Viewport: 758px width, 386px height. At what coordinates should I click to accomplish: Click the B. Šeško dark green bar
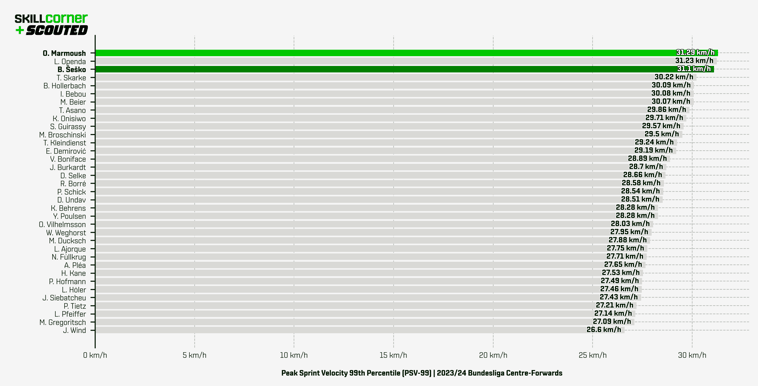pos(405,69)
